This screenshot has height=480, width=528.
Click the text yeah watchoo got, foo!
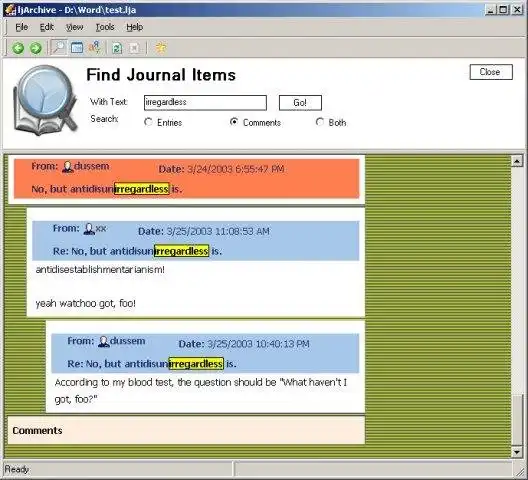86,303
